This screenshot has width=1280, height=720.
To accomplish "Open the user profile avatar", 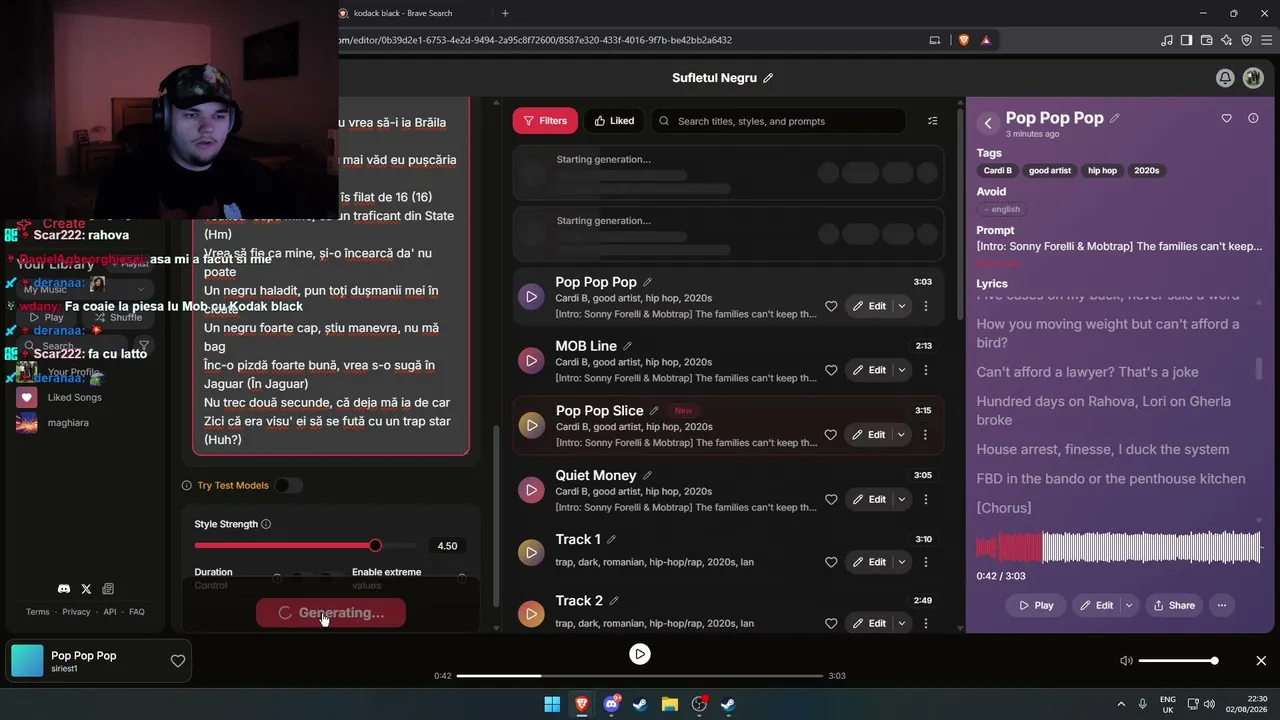I will 1253,78.
